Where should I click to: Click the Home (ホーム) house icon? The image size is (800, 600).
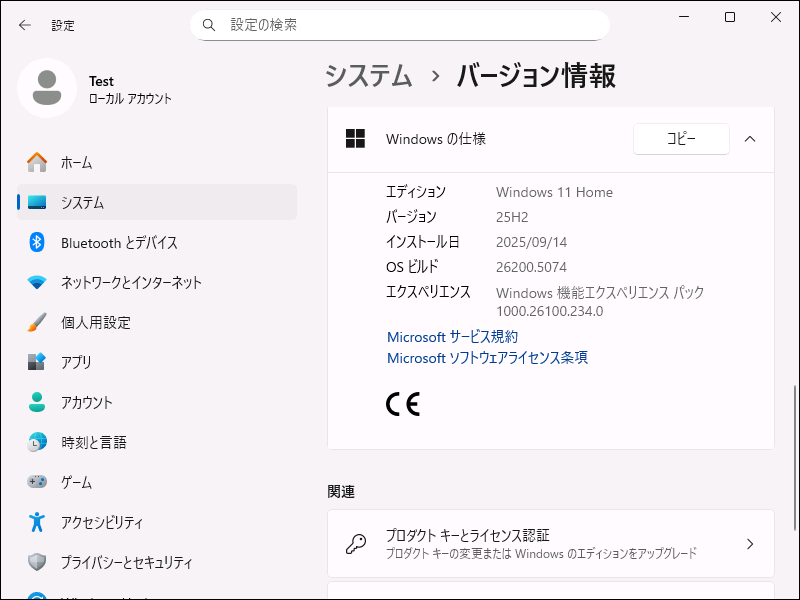point(37,163)
